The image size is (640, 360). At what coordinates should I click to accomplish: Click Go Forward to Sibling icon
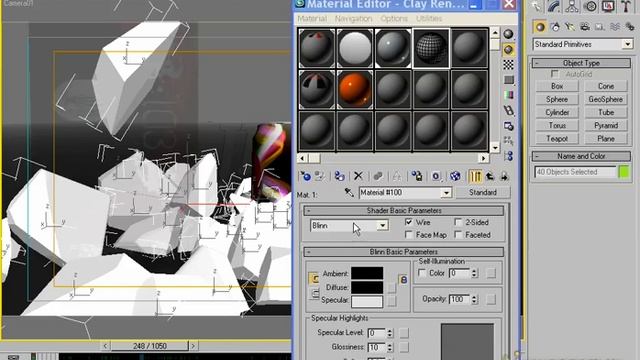coord(504,176)
